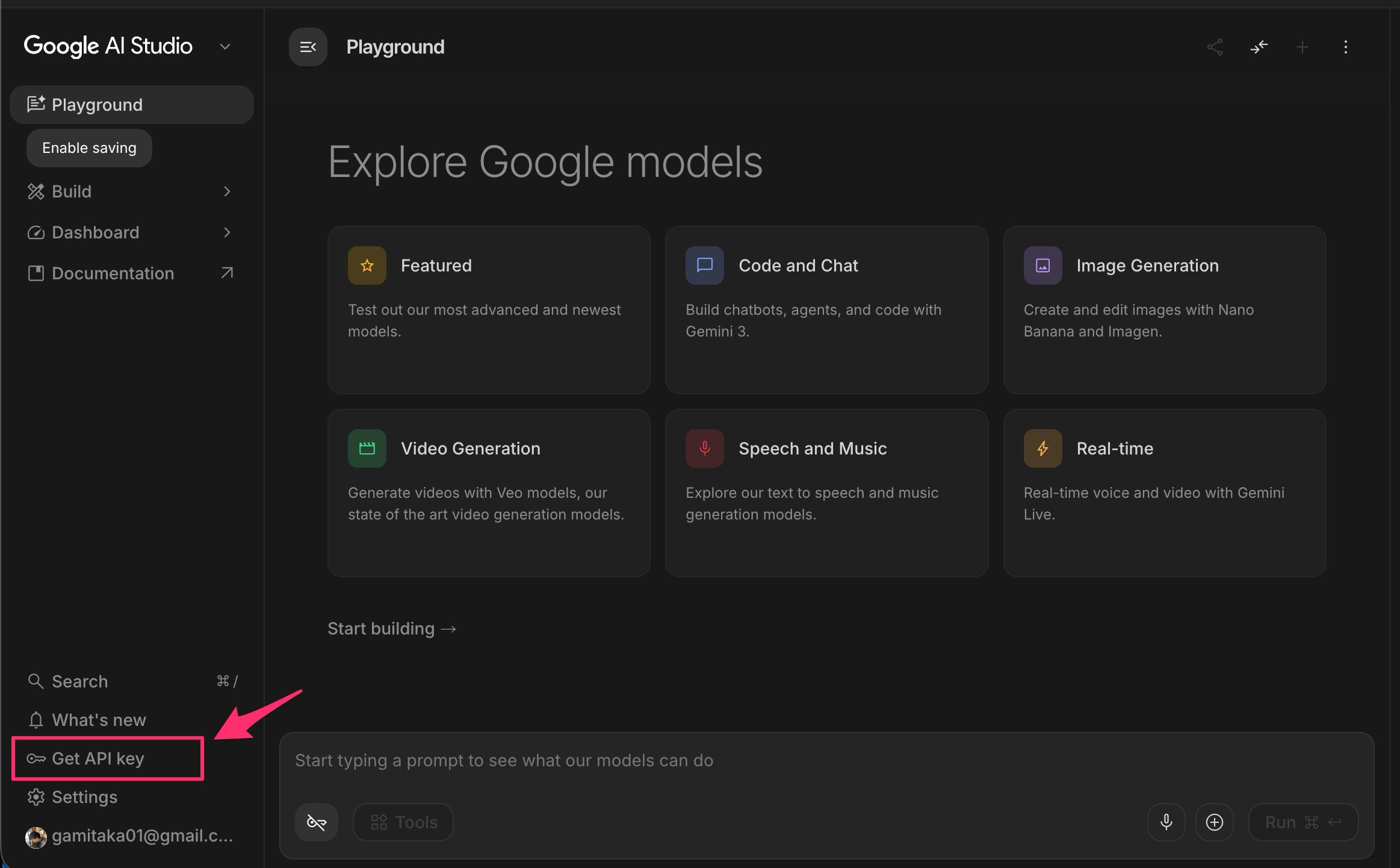1400x868 pixels.
Task: Expand the Build menu chevron
Action: pyautogui.click(x=227, y=191)
